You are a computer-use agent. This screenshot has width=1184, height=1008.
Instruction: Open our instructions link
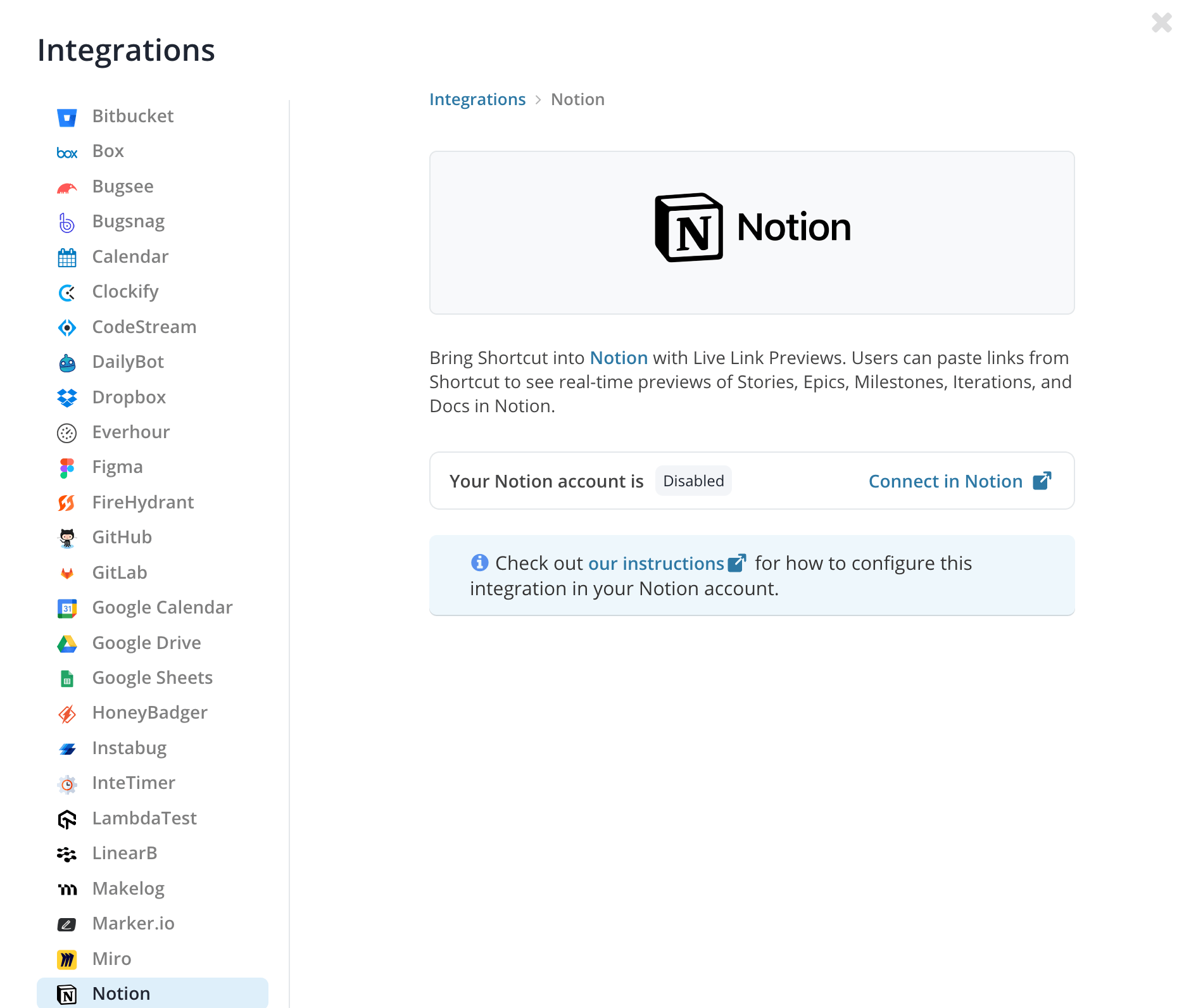tap(657, 563)
